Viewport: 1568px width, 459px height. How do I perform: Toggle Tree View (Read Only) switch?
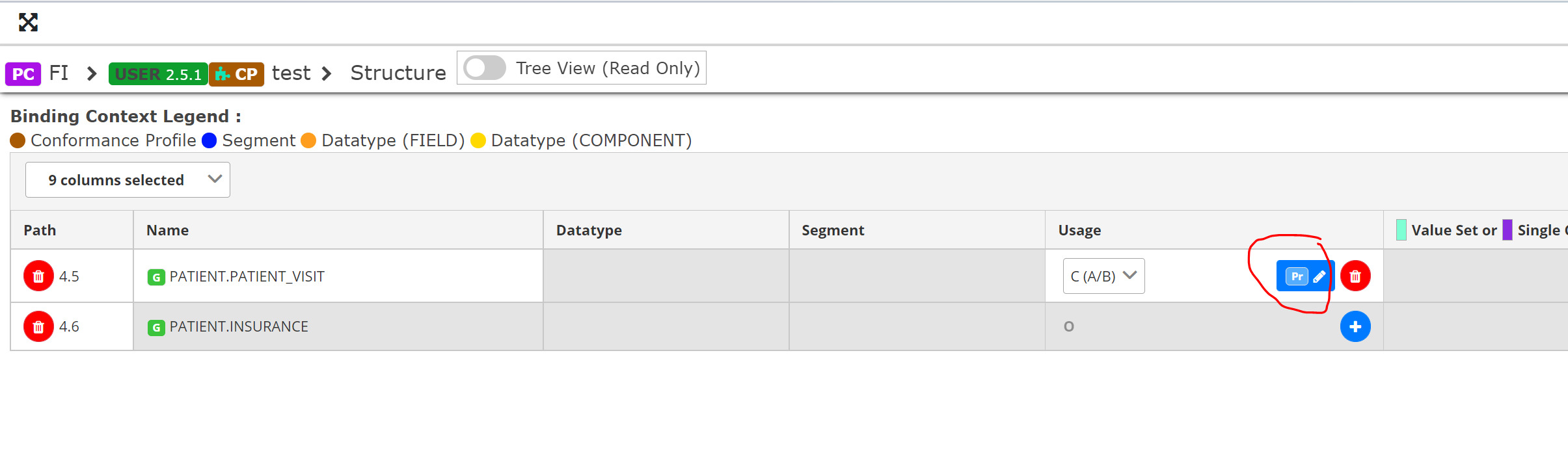point(484,67)
